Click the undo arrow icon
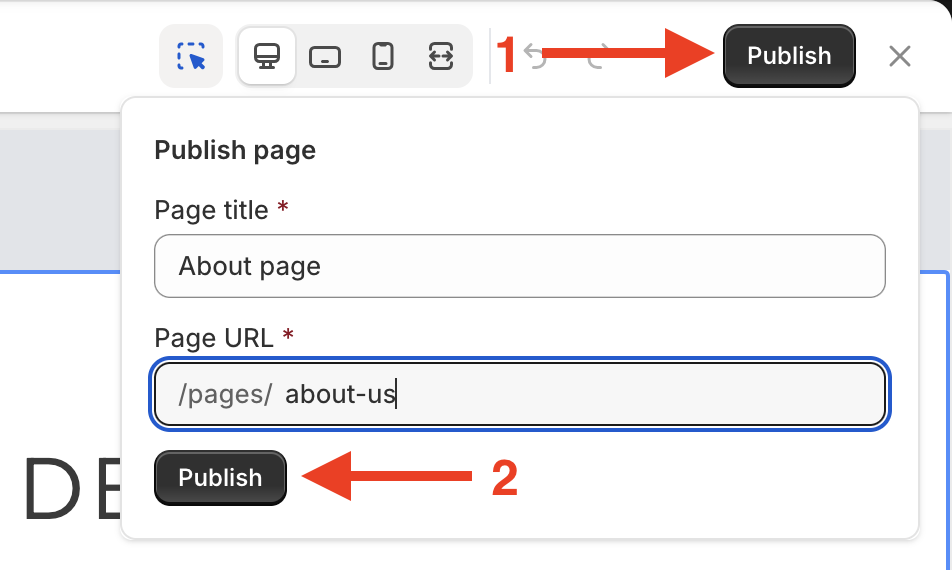Image resolution: width=952 pixels, height=570 pixels. [537, 57]
